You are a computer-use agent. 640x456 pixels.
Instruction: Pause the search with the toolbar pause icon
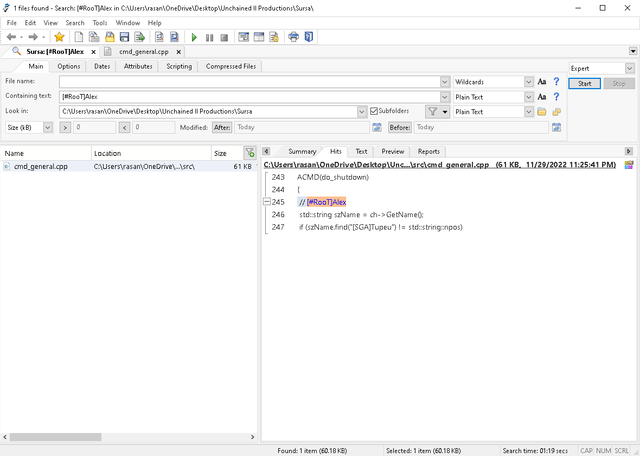click(209, 38)
